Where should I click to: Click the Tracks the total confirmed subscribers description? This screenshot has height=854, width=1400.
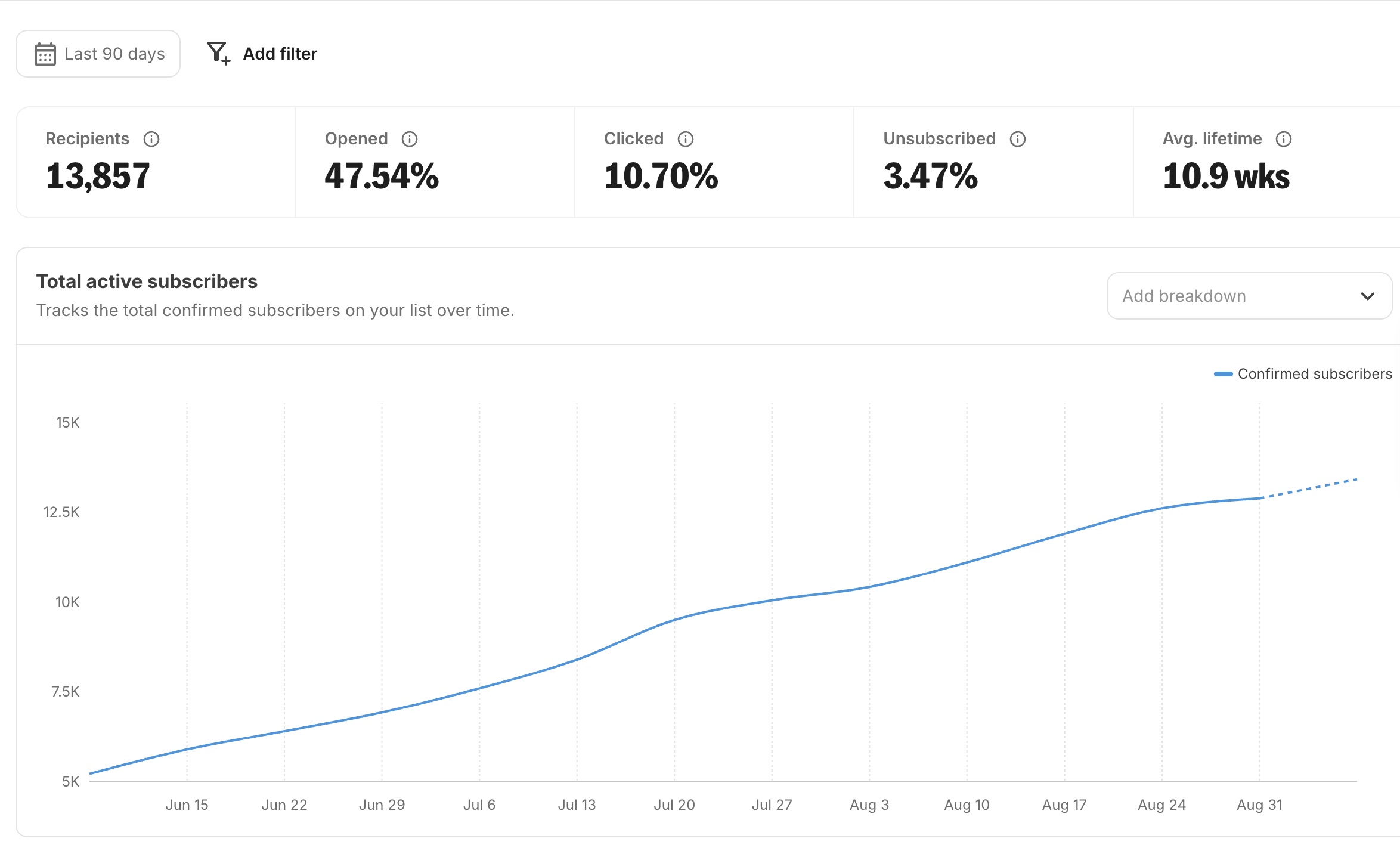pos(275,311)
